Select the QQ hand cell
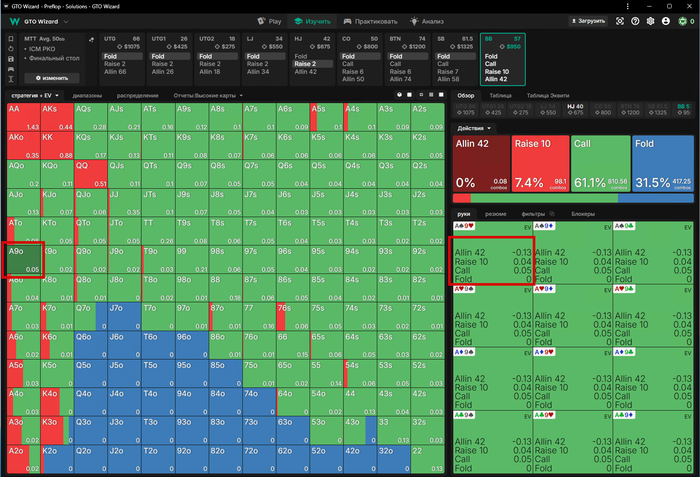This screenshot has width=700, height=477. tap(91, 175)
